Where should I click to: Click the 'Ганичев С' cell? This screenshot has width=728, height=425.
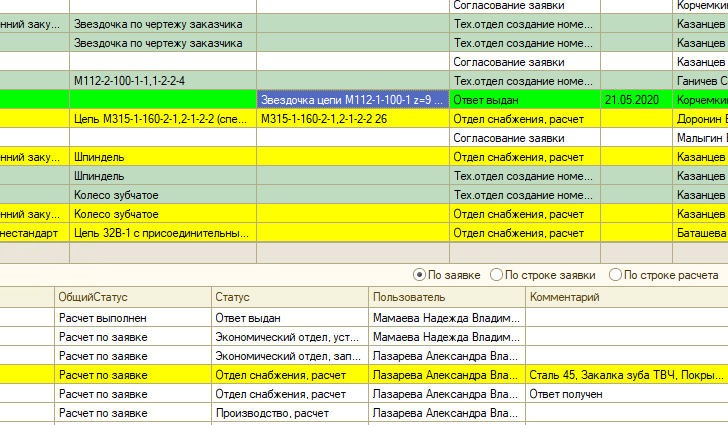click(x=700, y=81)
